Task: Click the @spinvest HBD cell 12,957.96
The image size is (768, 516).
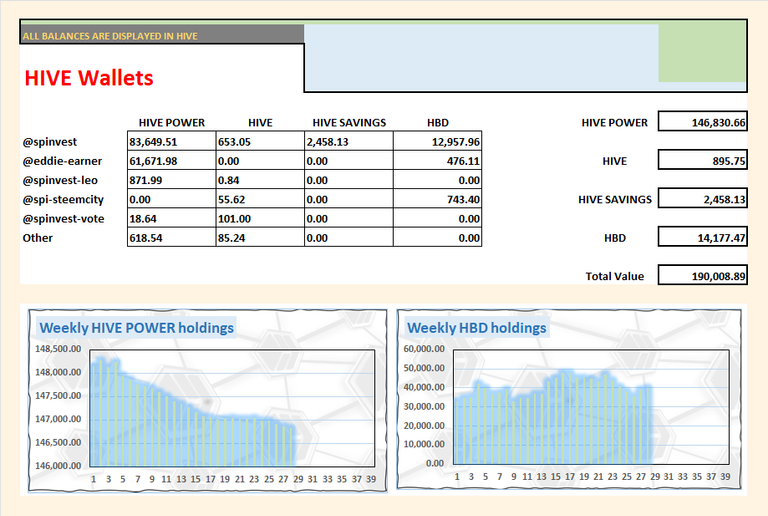Action: 437,141
